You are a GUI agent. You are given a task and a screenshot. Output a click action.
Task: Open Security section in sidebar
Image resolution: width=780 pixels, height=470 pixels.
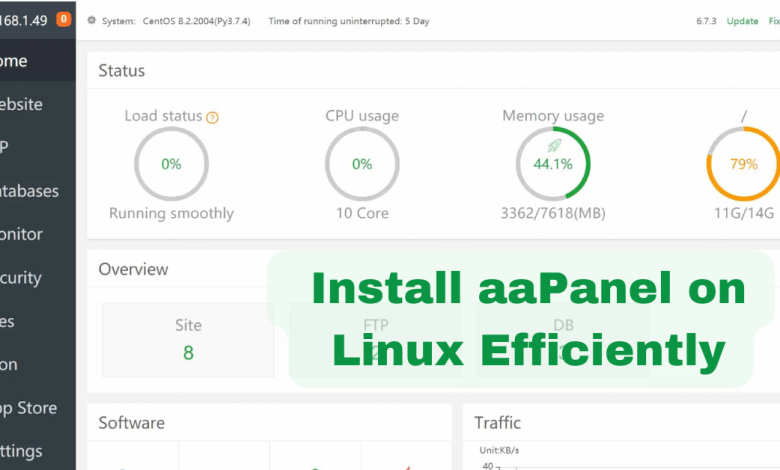[24, 278]
